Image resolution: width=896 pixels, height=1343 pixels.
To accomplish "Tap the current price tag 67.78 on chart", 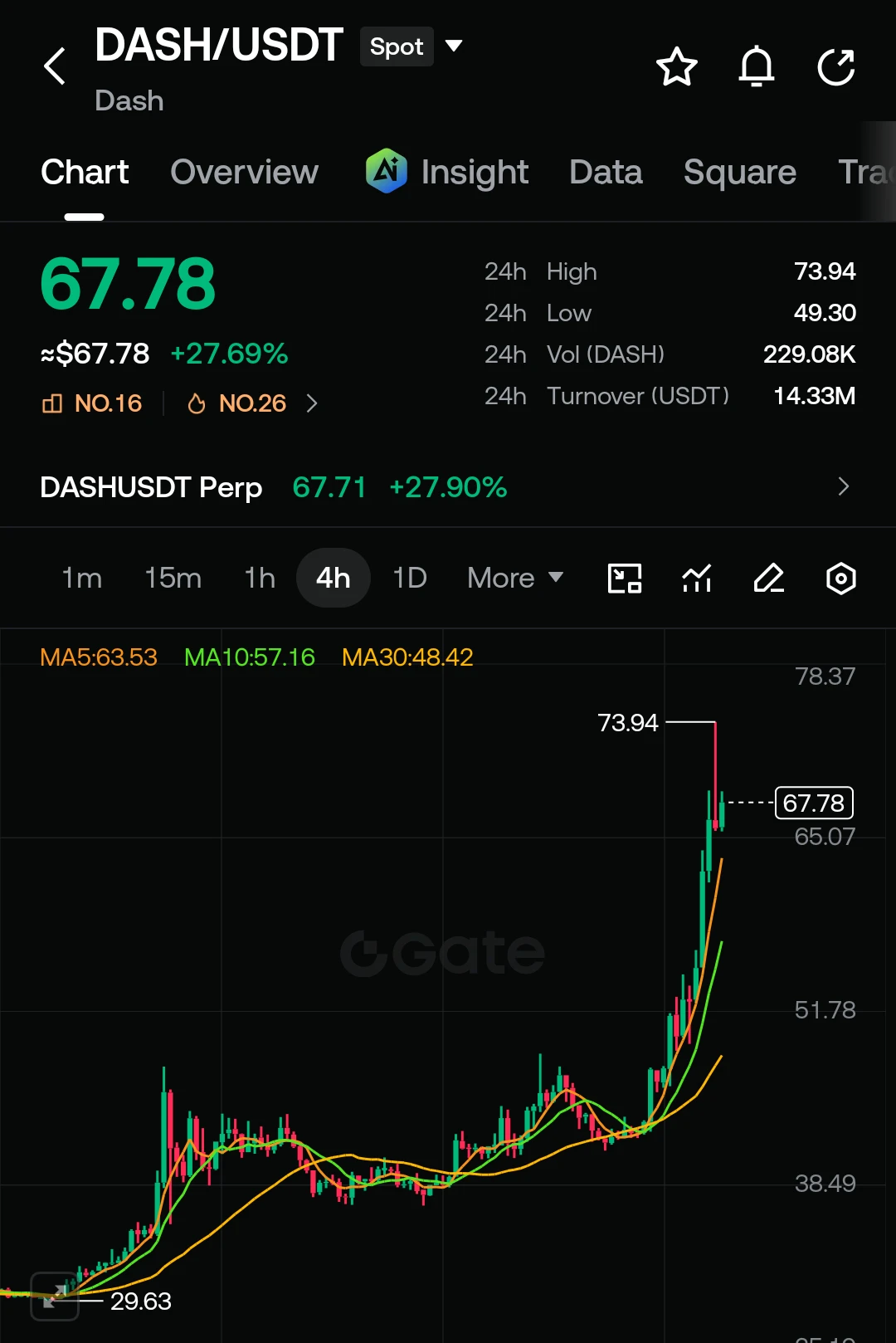I will [814, 803].
